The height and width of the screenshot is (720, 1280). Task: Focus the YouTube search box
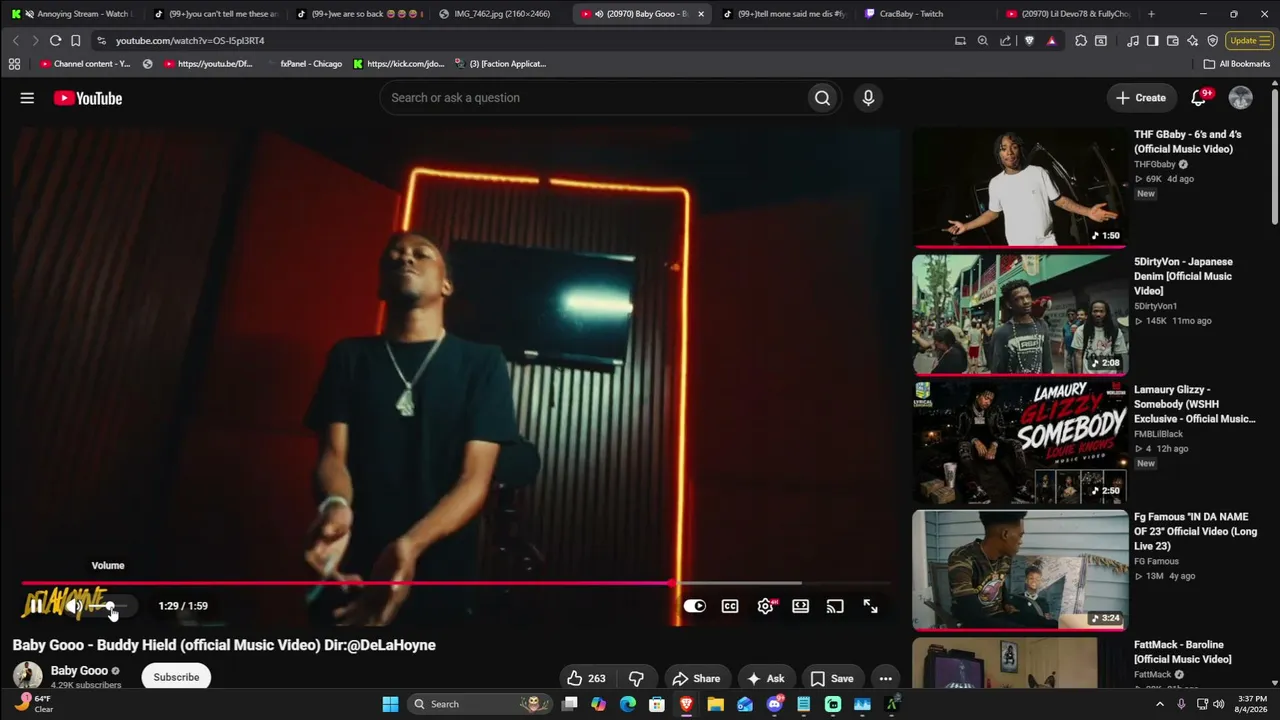click(x=593, y=98)
